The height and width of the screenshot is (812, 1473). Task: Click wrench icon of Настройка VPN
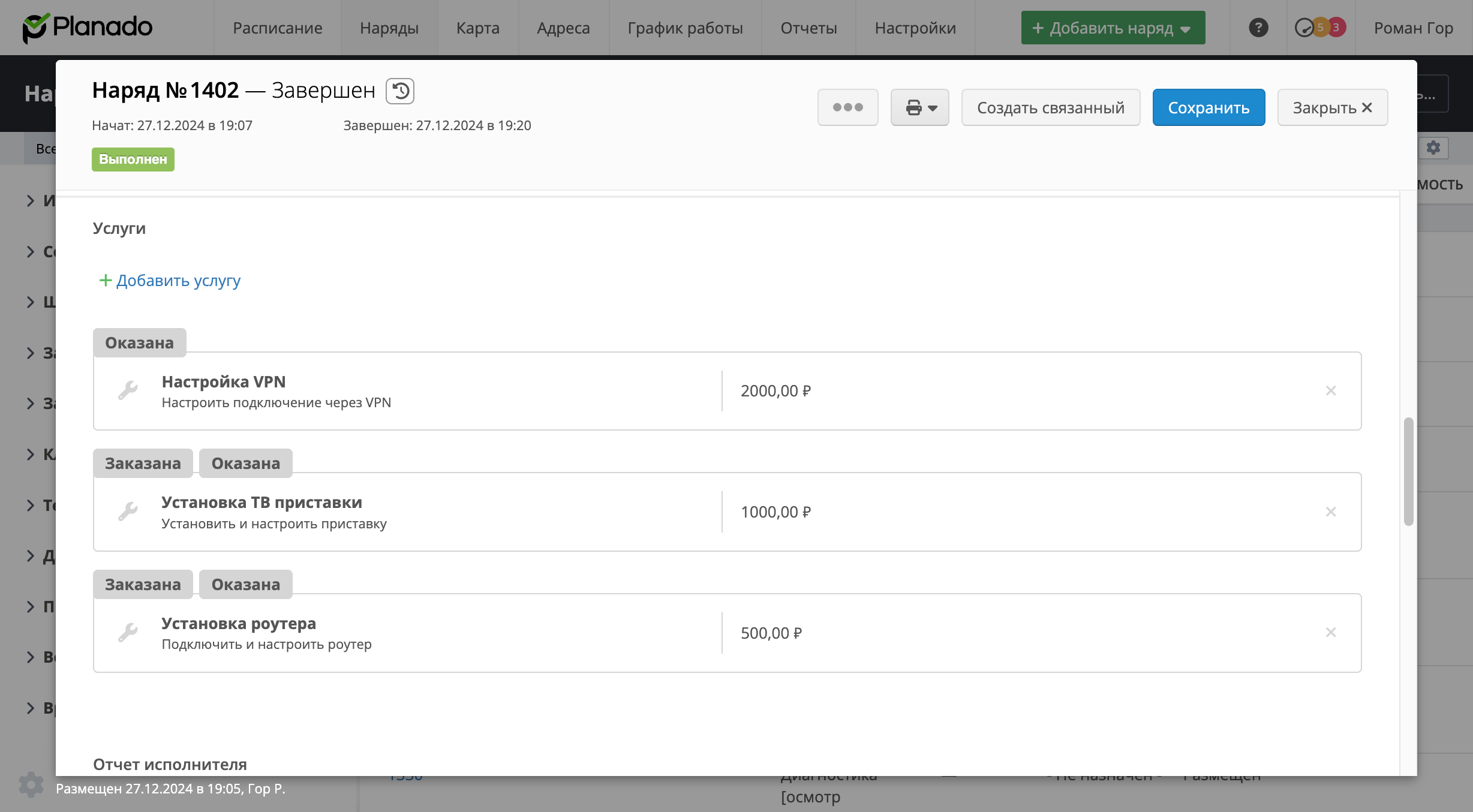click(128, 391)
